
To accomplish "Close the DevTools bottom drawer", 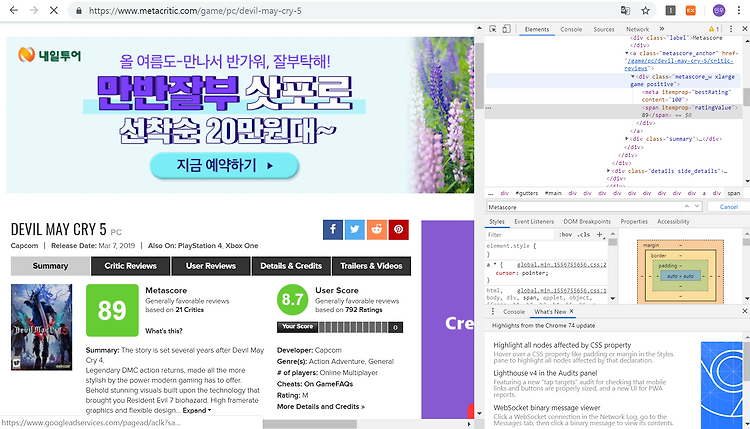I will 744,311.
